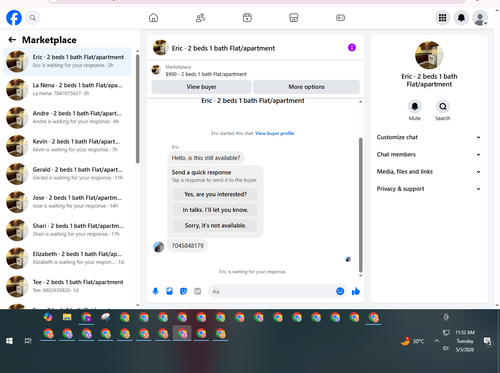Open Shari's conversation in the list
The image size is (500, 373).
pyautogui.click(x=67, y=230)
